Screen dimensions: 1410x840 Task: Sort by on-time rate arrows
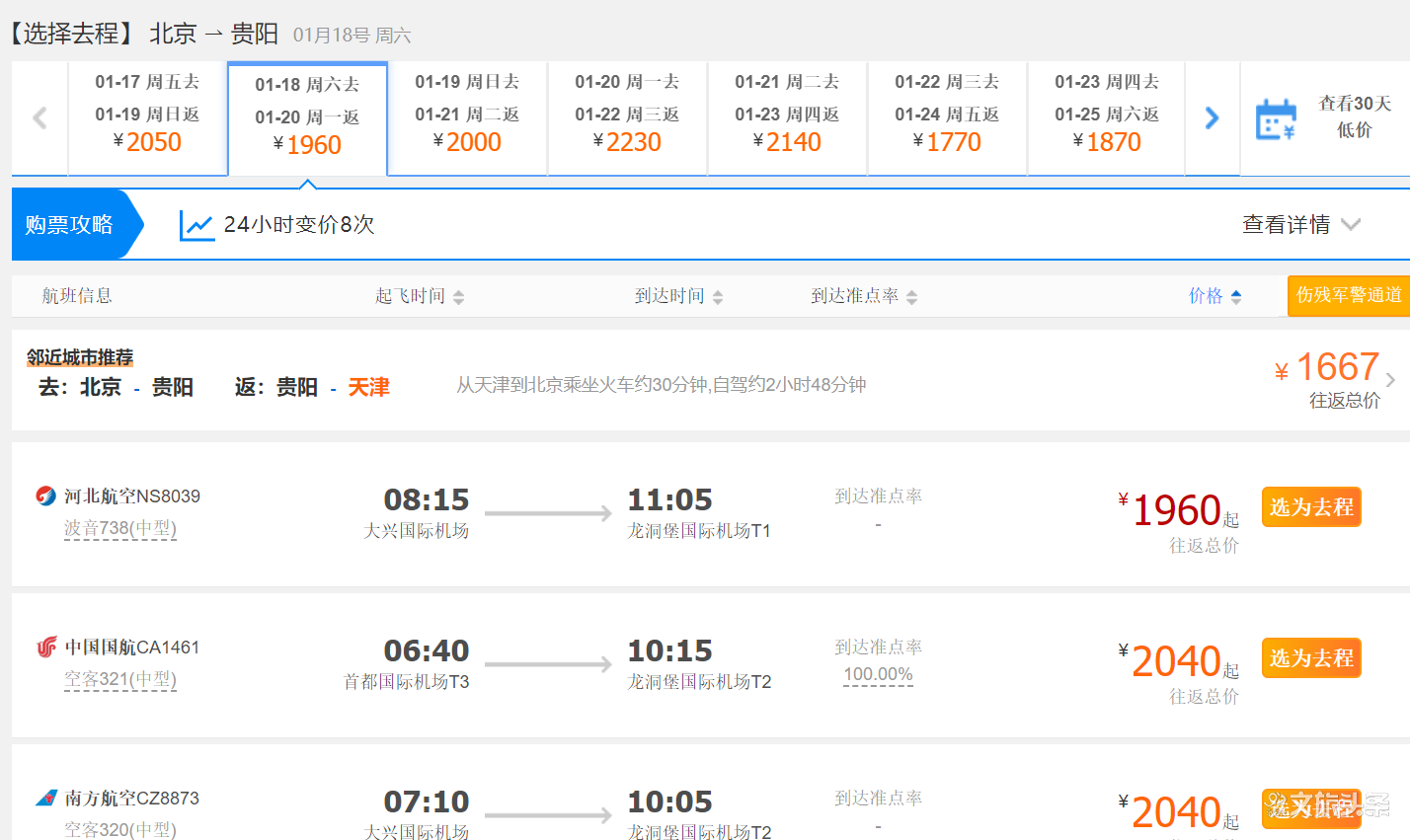(911, 297)
